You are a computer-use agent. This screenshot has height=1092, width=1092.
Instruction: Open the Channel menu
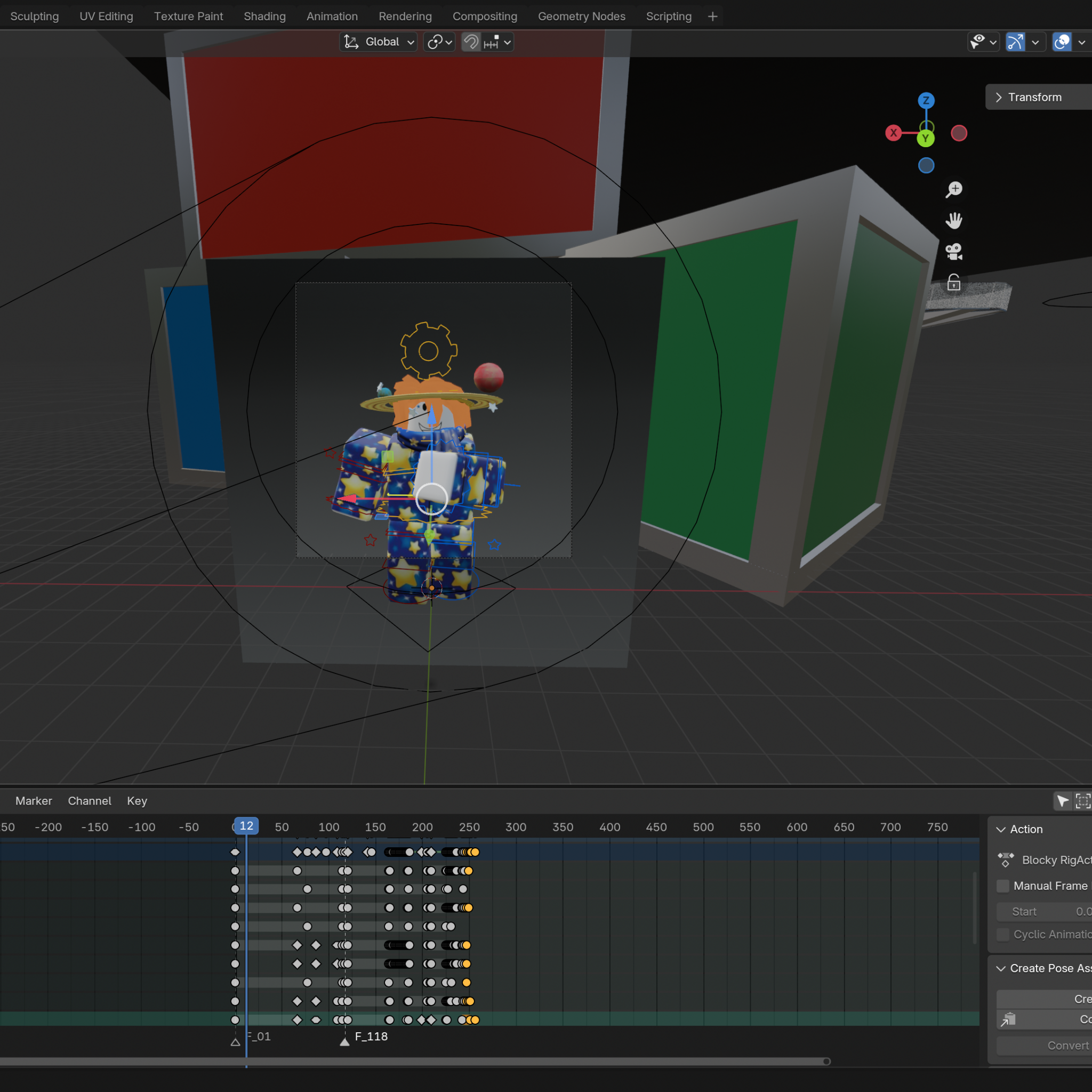[89, 801]
